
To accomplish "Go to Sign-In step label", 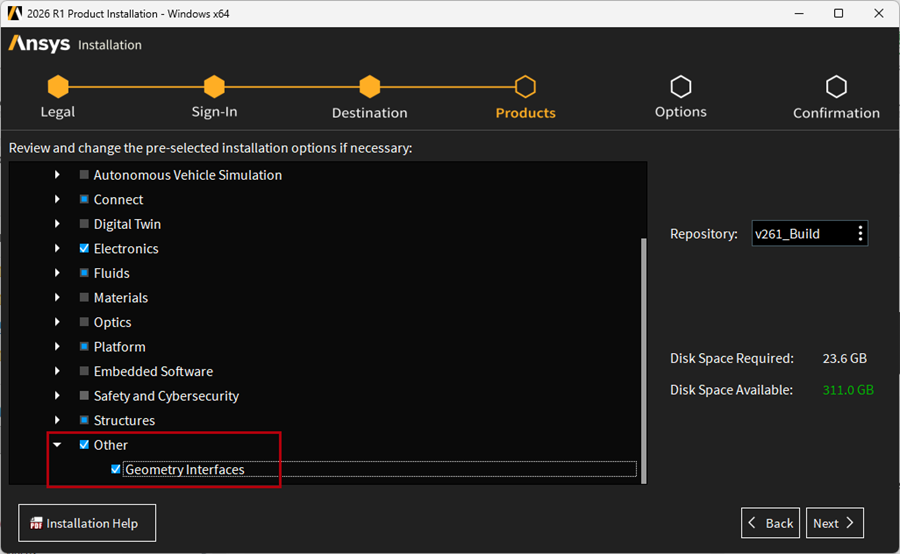I will (x=214, y=112).
